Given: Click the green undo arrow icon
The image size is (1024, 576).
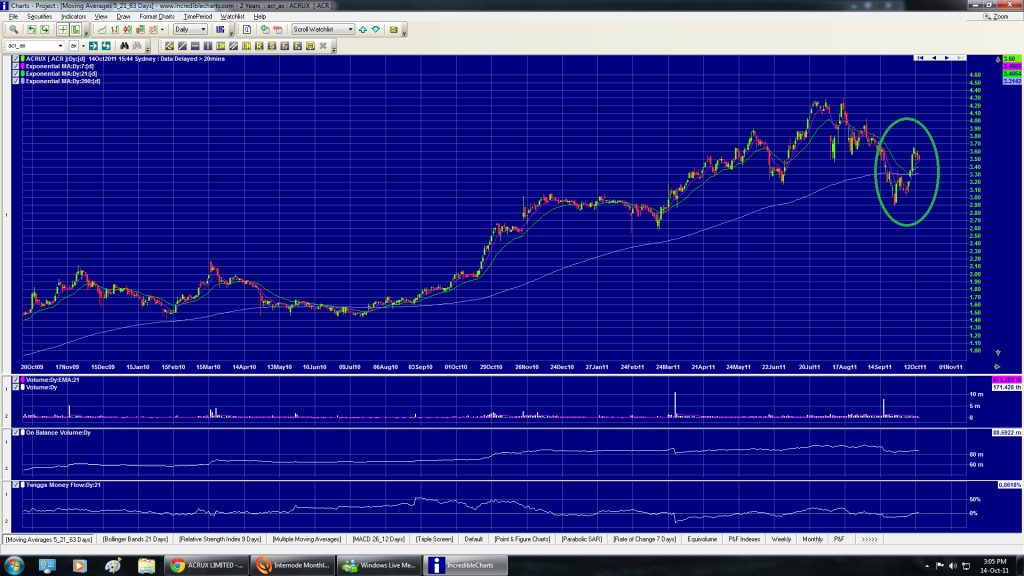Looking at the screenshot, I should (x=31, y=29).
